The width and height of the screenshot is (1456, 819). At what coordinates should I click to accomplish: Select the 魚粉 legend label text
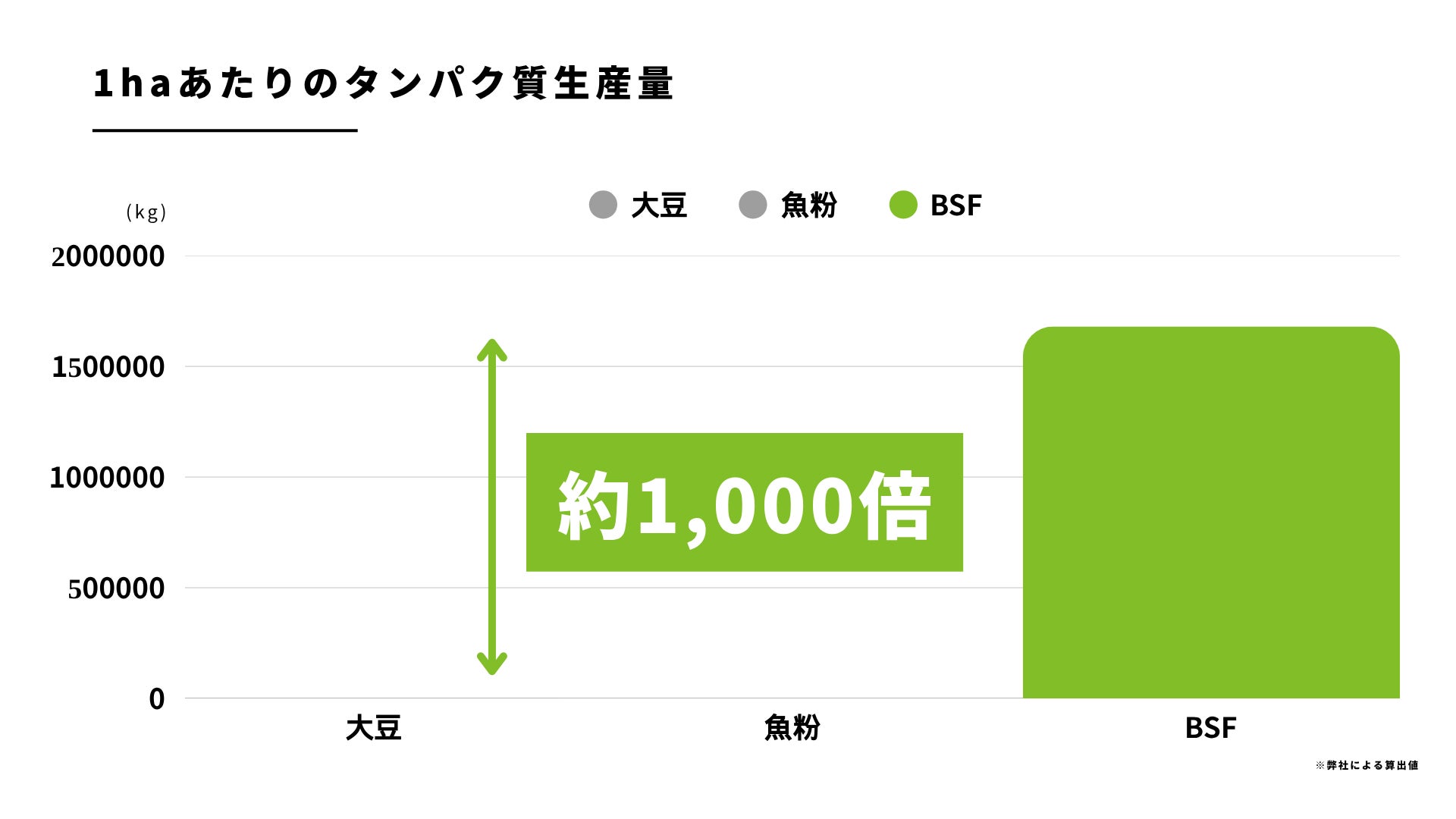[x=808, y=206]
